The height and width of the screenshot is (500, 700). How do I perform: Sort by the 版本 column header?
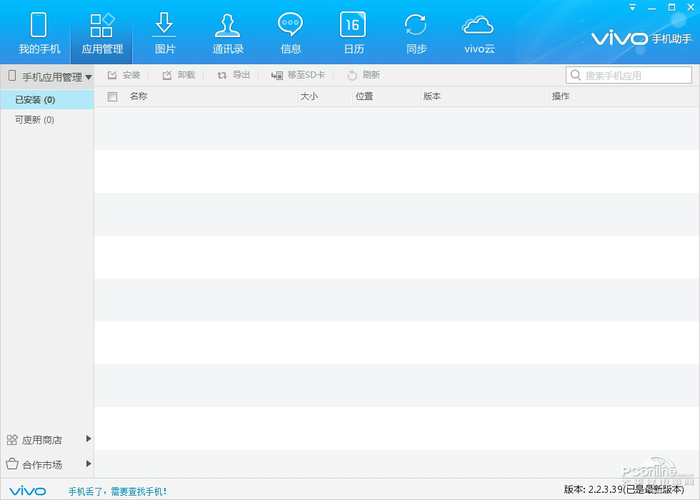click(x=432, y=96)
